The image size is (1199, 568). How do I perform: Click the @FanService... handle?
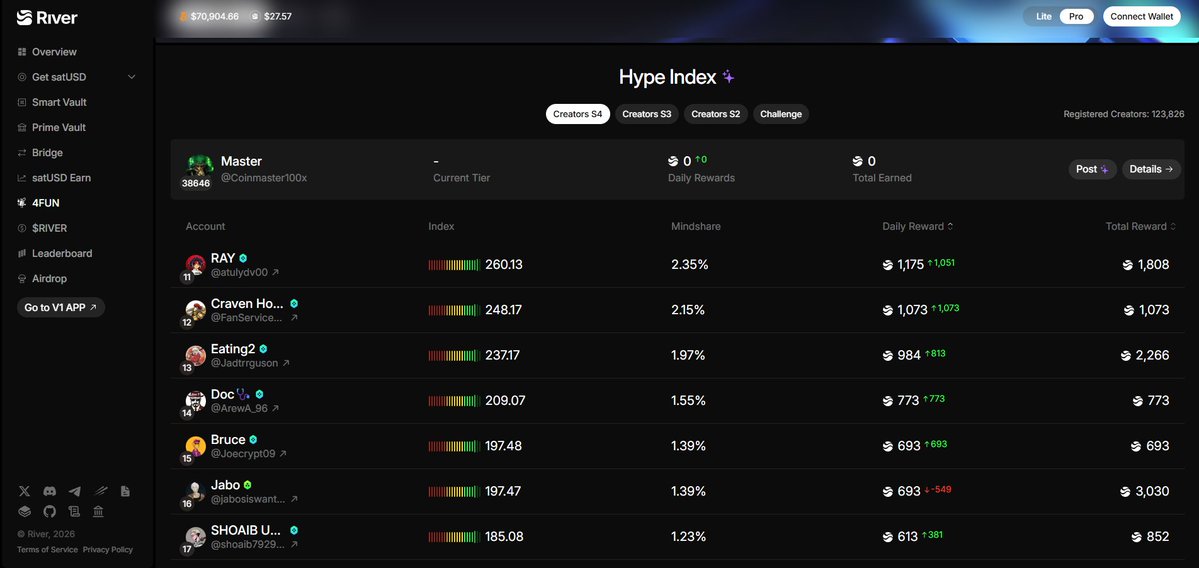click(x=247, y=317)
